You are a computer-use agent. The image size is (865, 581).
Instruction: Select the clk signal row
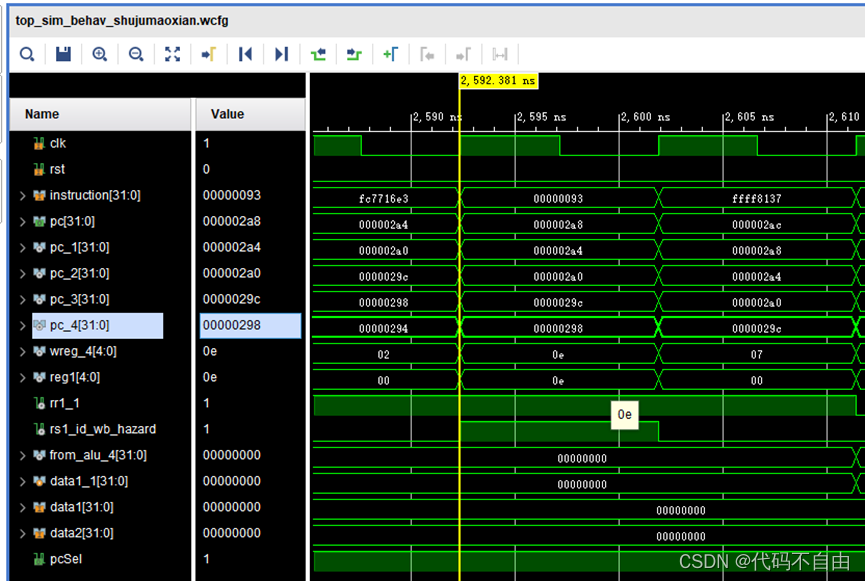(57, 144)
